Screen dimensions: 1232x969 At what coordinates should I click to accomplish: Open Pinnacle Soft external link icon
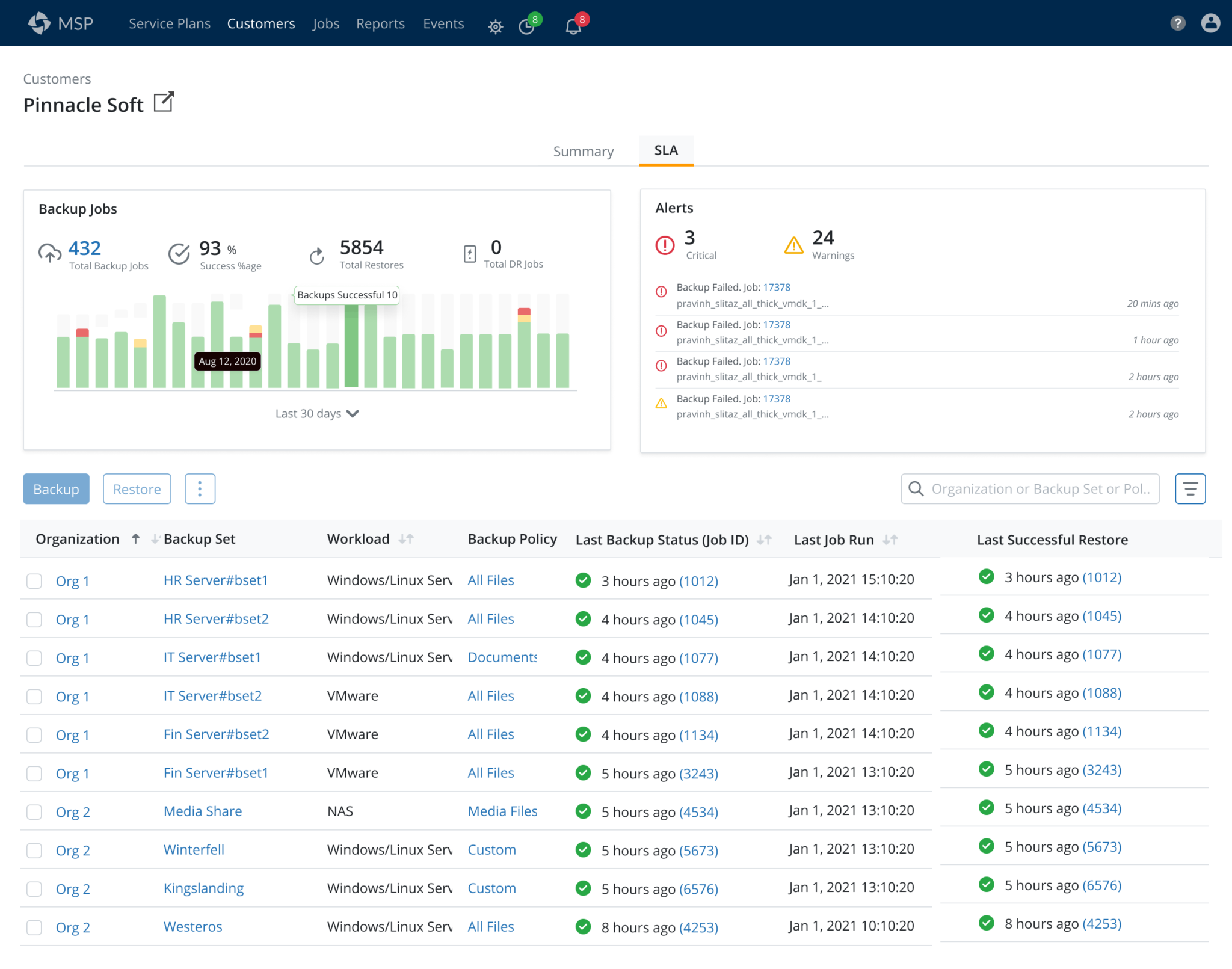pos(164,102)
